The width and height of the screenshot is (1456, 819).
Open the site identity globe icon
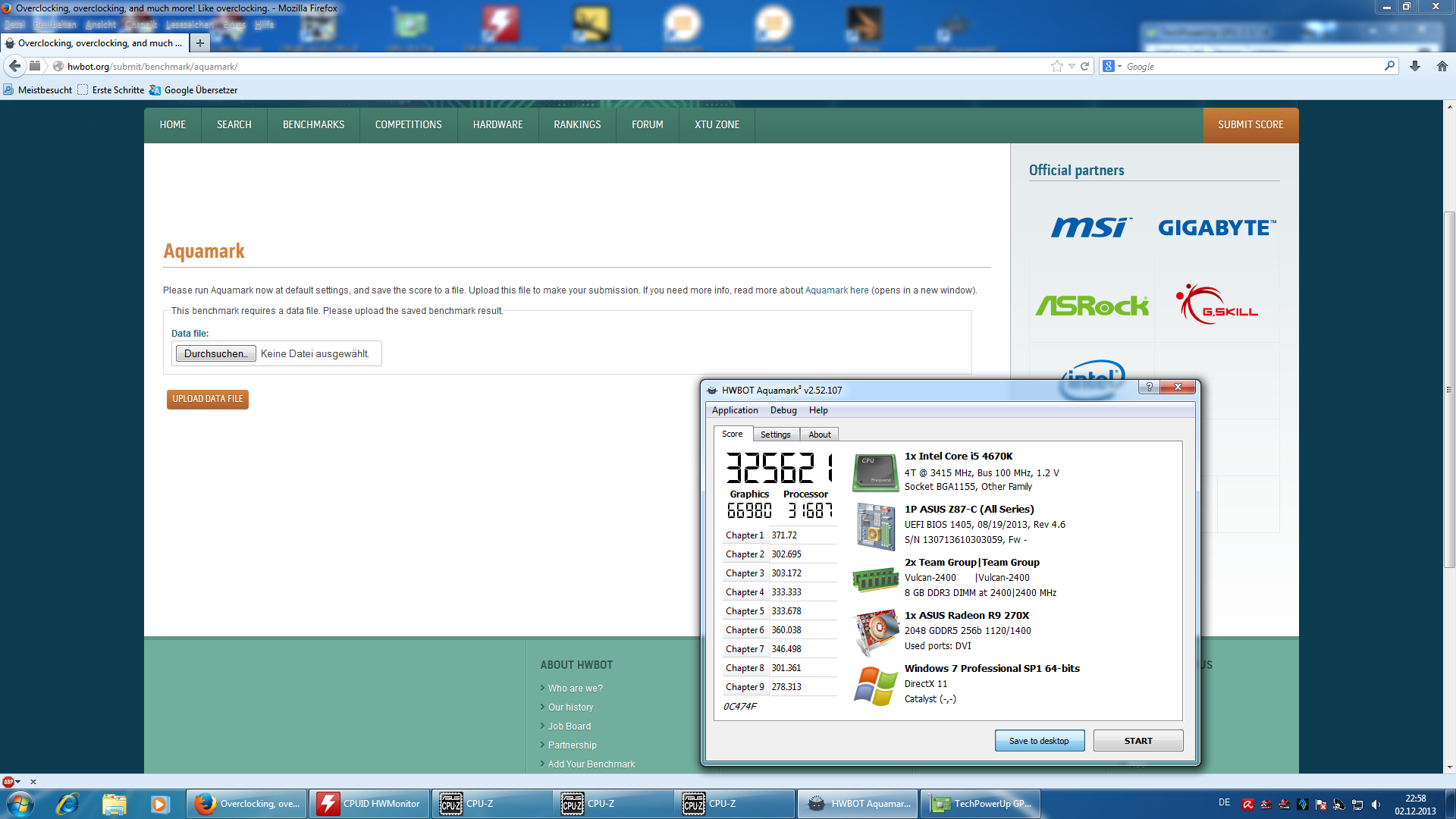[x=58, y=67]
